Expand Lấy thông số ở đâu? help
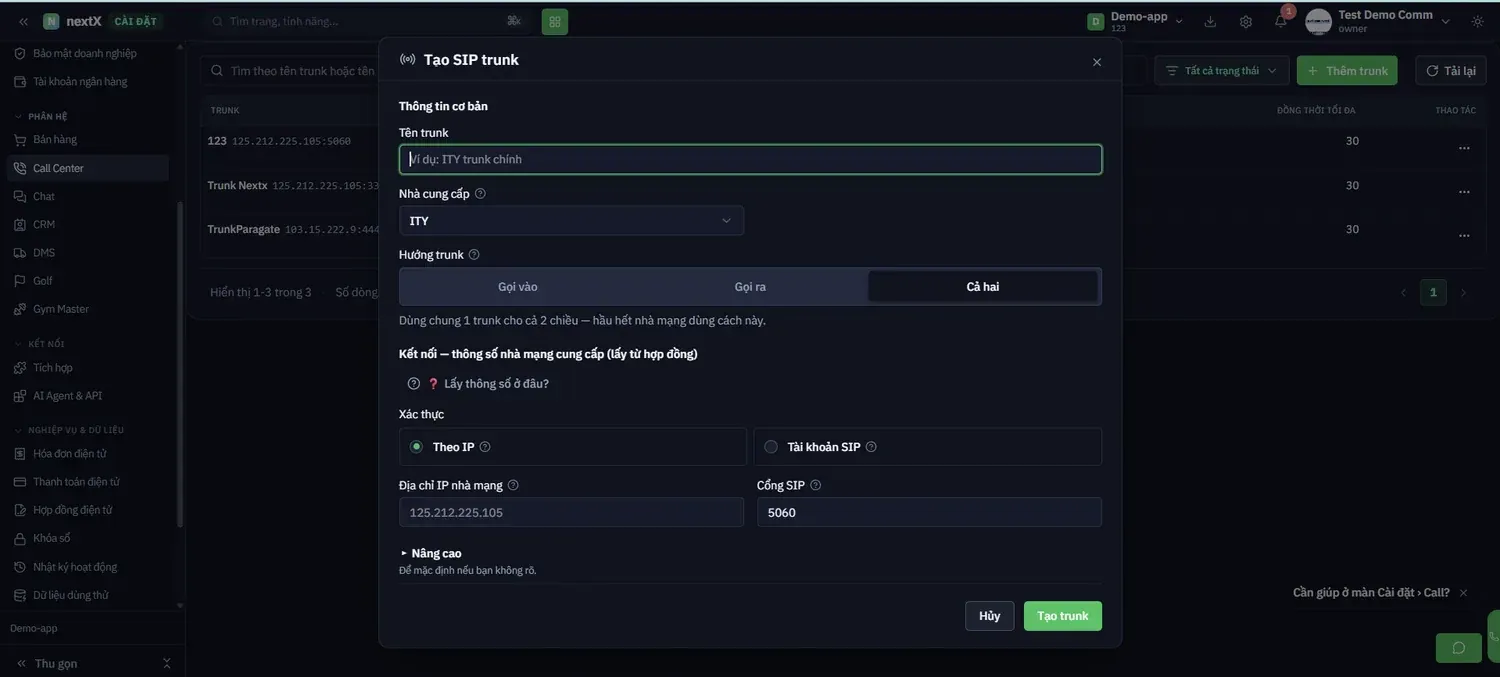The height and width of the screenshot is (677, 1500). click(479, 384)
